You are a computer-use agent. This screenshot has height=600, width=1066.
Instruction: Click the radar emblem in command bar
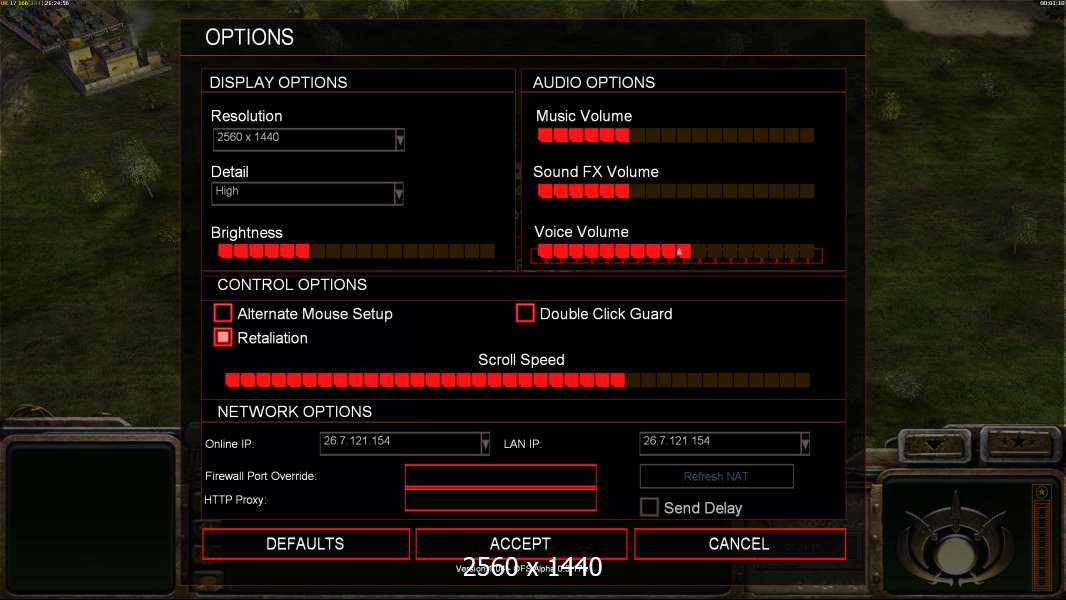click(x=957, y=544)
